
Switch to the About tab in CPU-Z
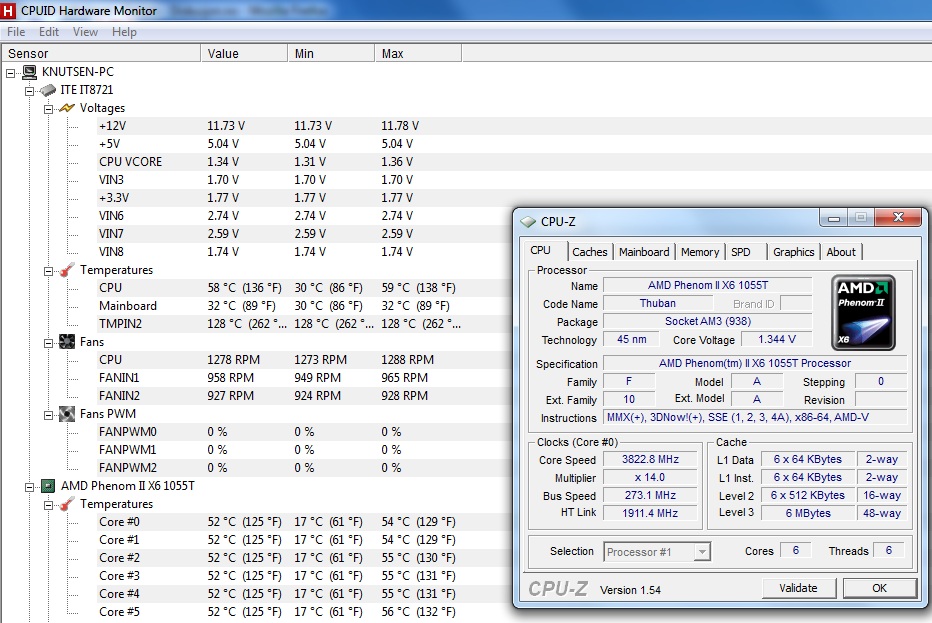tap(841, 252)
